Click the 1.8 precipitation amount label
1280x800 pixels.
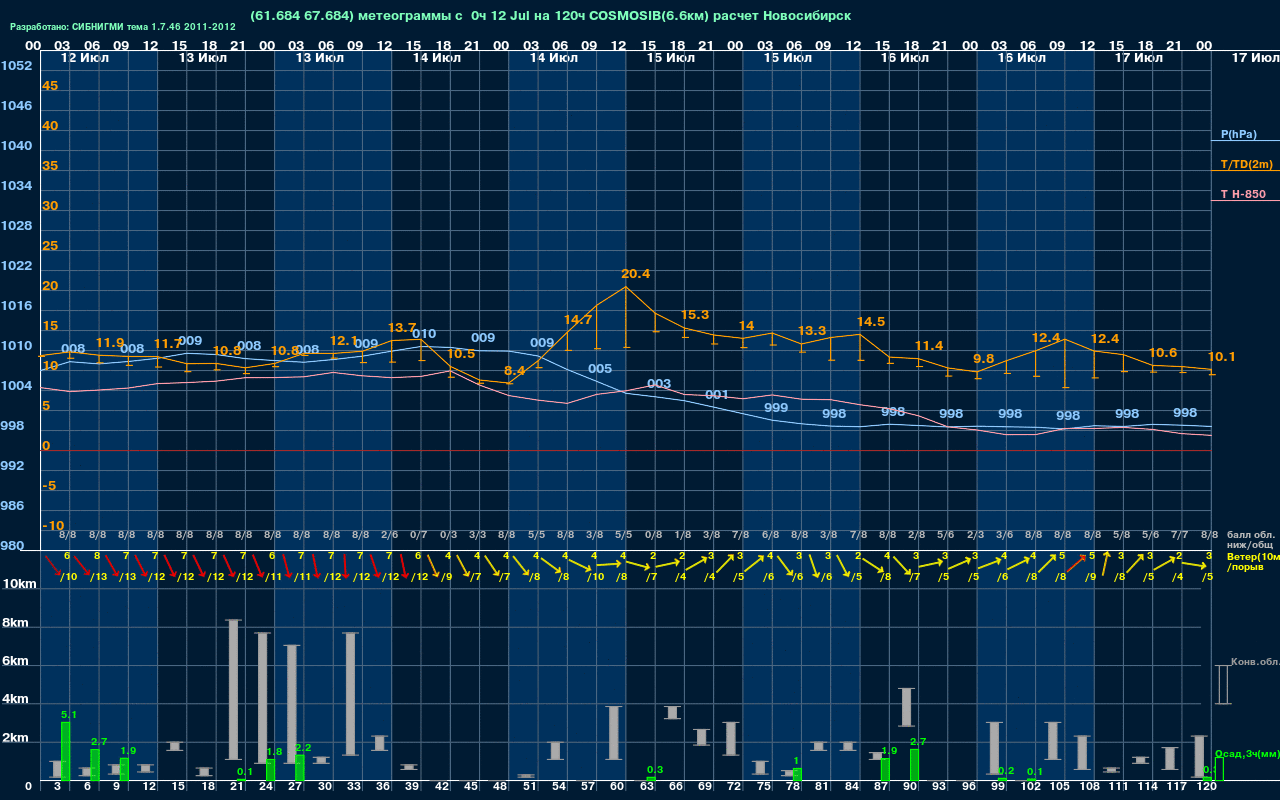pyautogui.click(x=274, y=751)
